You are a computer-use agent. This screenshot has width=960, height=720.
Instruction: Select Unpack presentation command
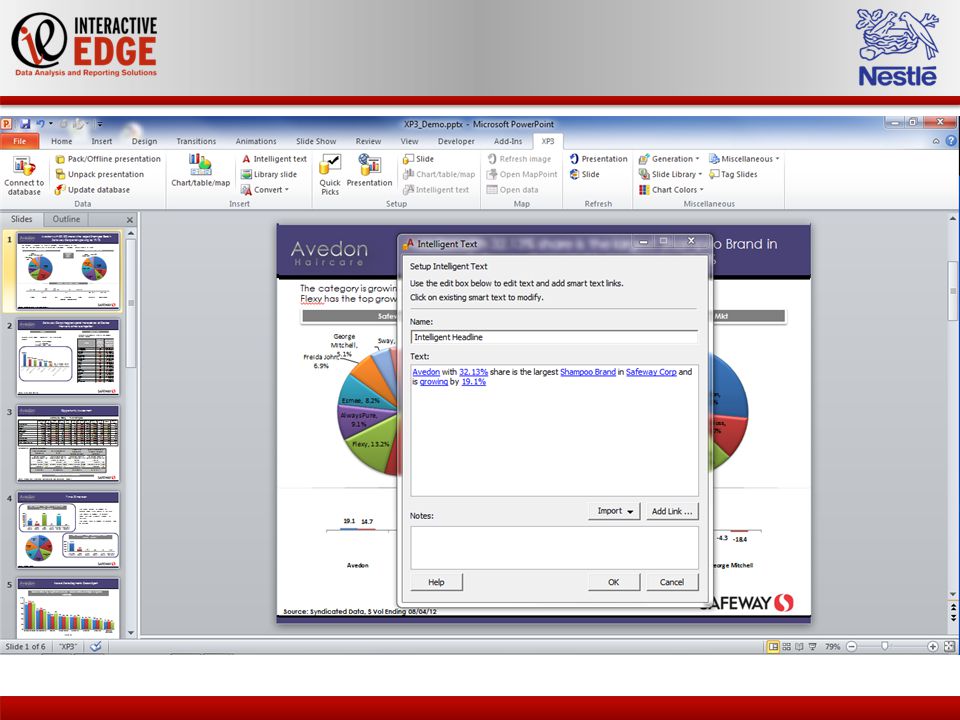(x=99, y=174)
